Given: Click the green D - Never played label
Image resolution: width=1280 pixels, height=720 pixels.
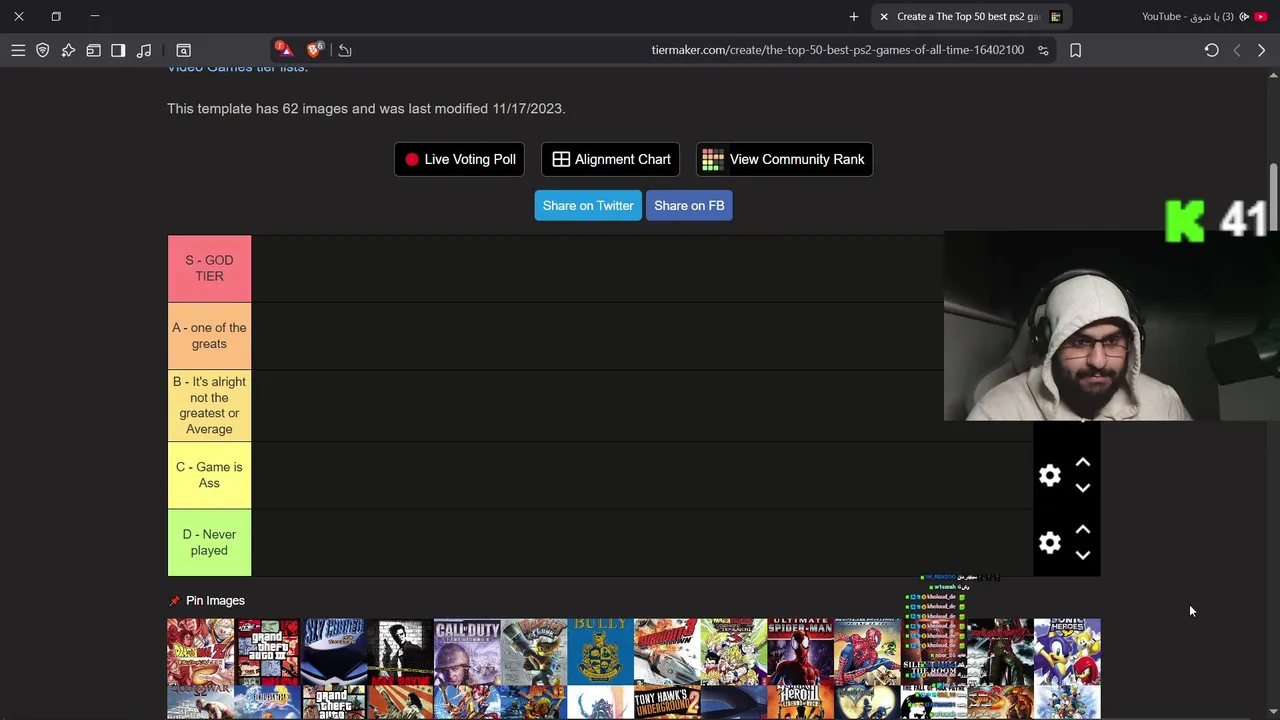Looking at the screenshot, I should pos(209,542).
